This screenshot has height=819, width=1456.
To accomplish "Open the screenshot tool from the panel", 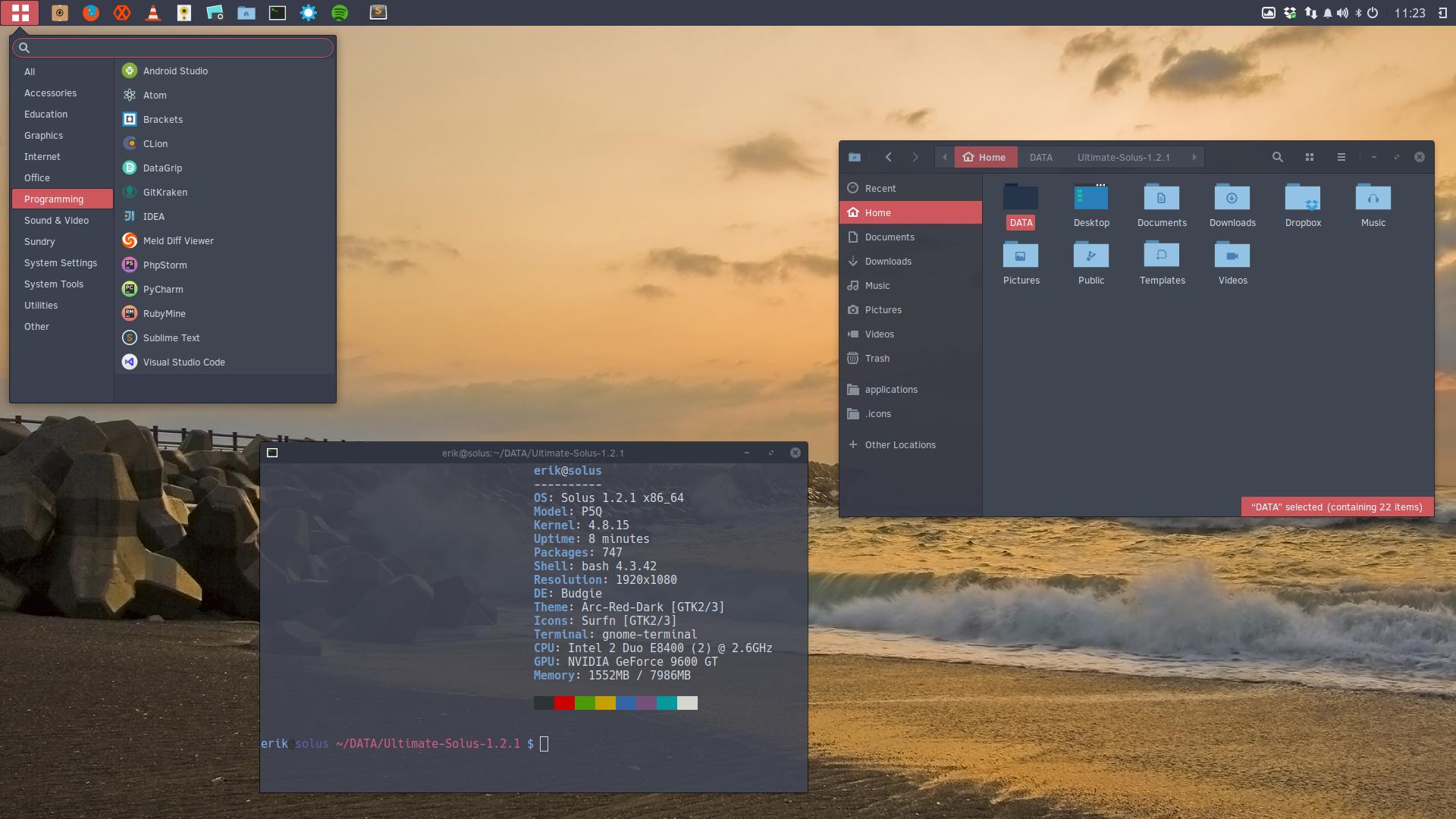I will tap(215, 12).
